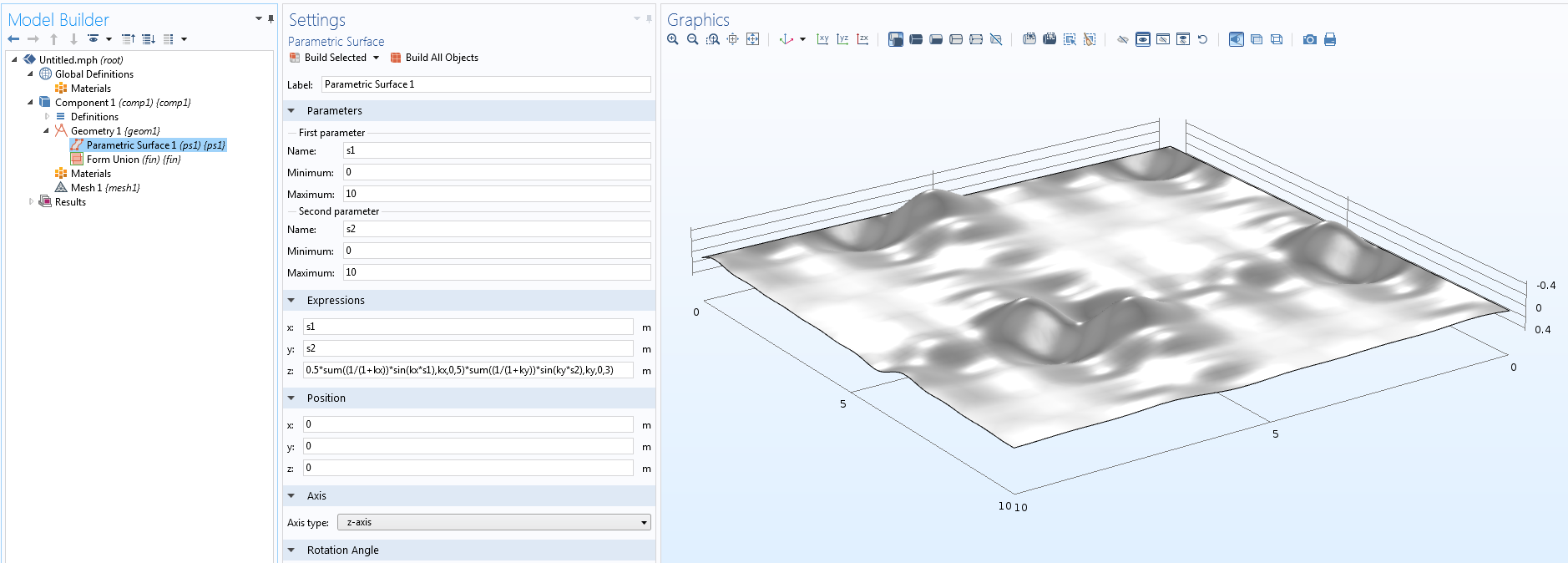Take a snapshot with the camera icon

1309,39
